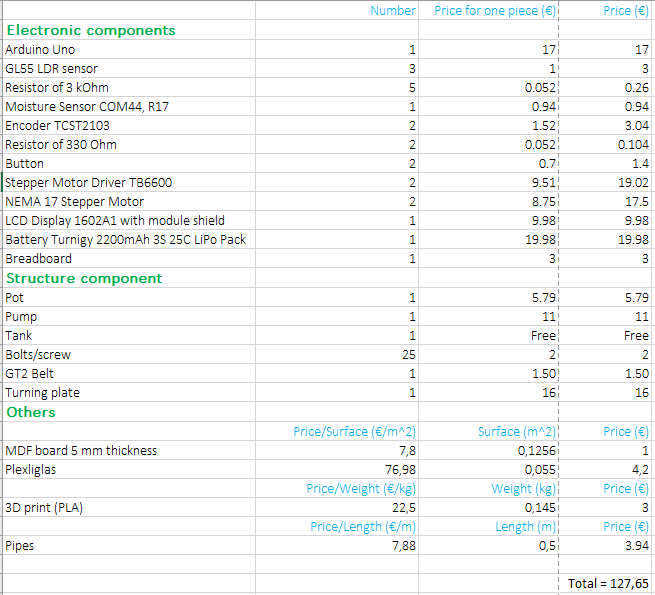The image size is (655, 595).
Task: Click the 'Bolts/screw' cell
Action: pos(129,354)
